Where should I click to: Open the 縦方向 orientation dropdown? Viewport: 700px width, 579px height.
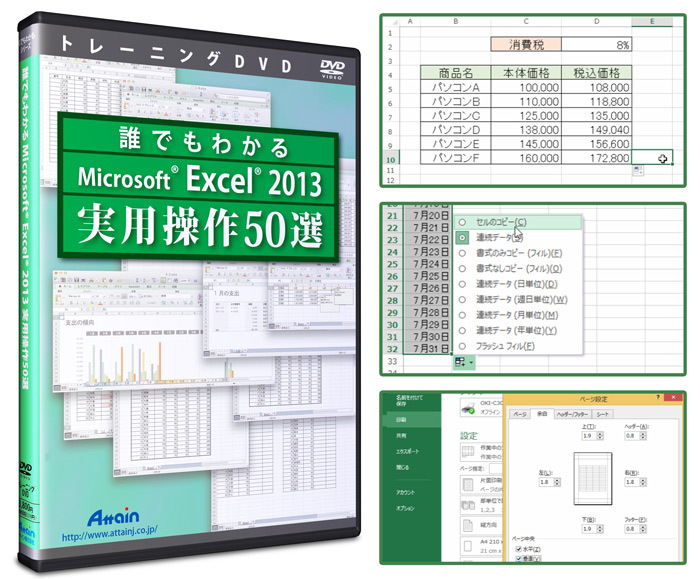coord(481,525)
